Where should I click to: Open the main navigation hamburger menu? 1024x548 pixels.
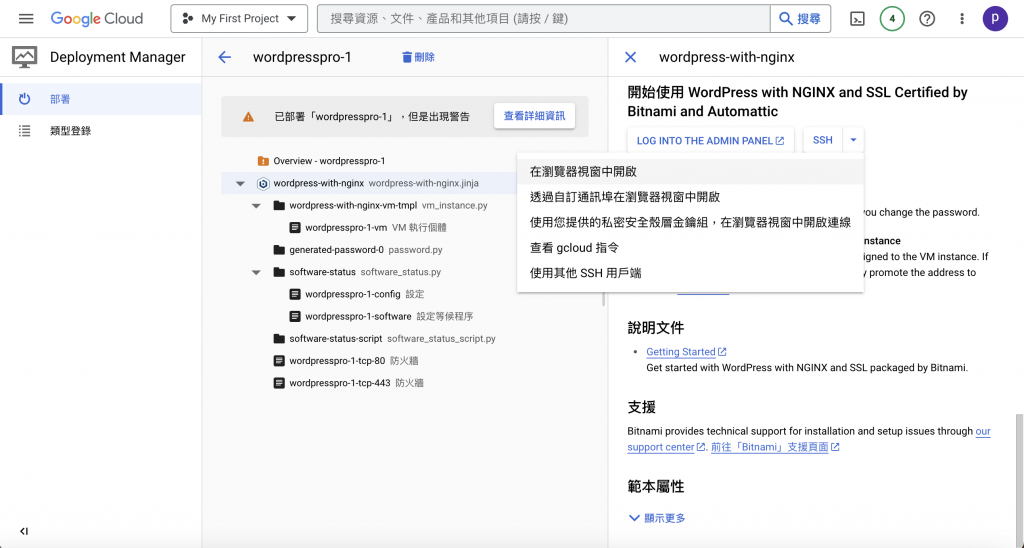click(x=26, y=18)
